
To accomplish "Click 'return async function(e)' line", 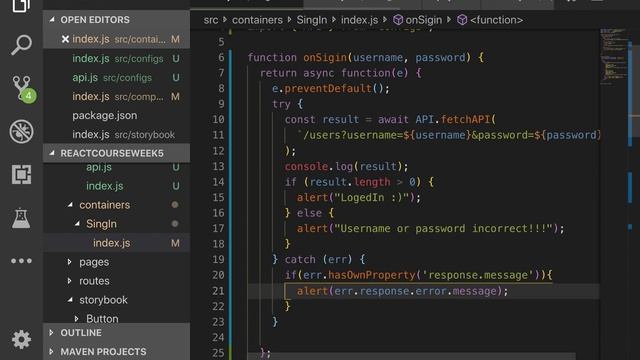I will (x=334, y=73).
